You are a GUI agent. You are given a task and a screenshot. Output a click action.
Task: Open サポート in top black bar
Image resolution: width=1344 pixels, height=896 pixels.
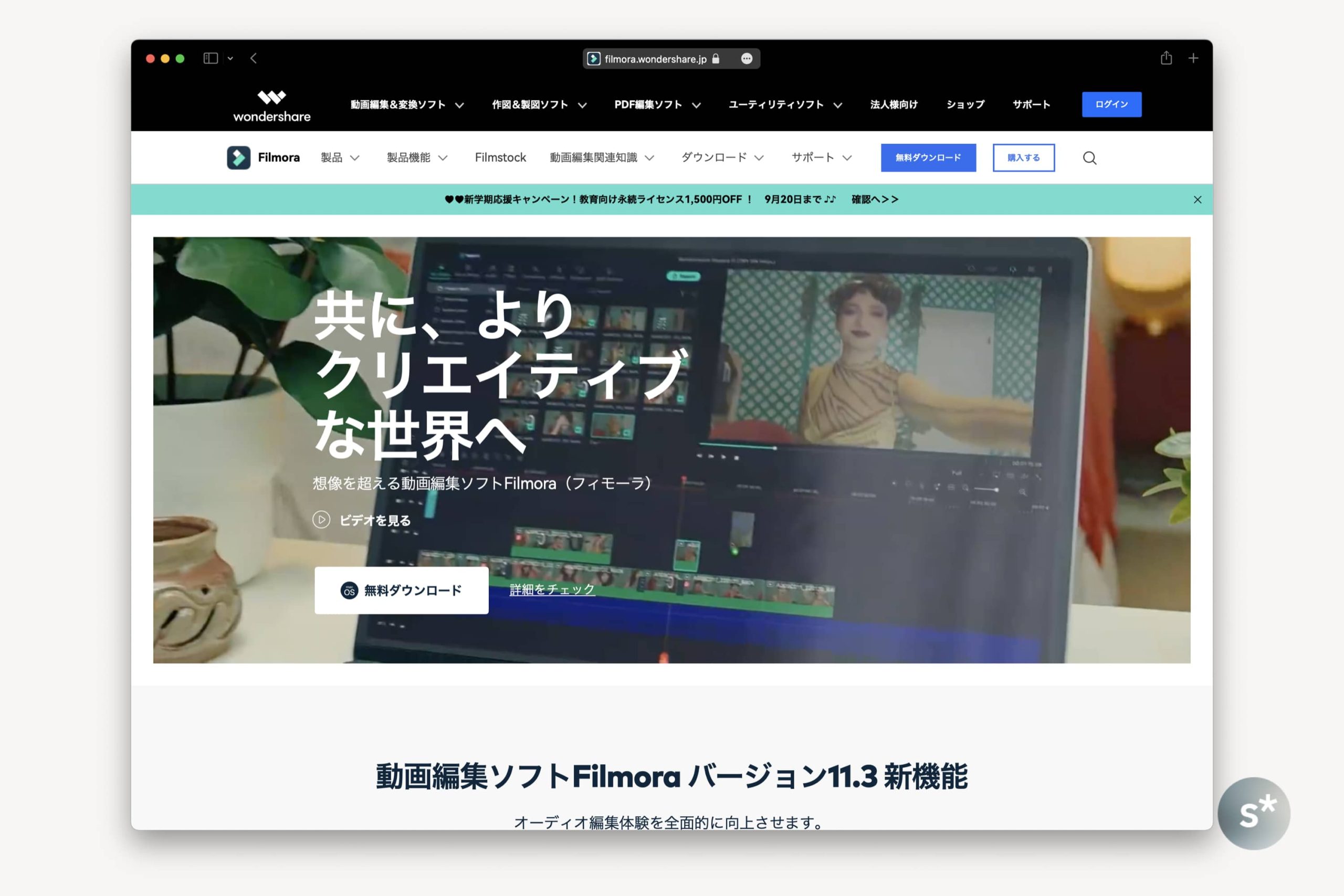(x=1032, y=104)
